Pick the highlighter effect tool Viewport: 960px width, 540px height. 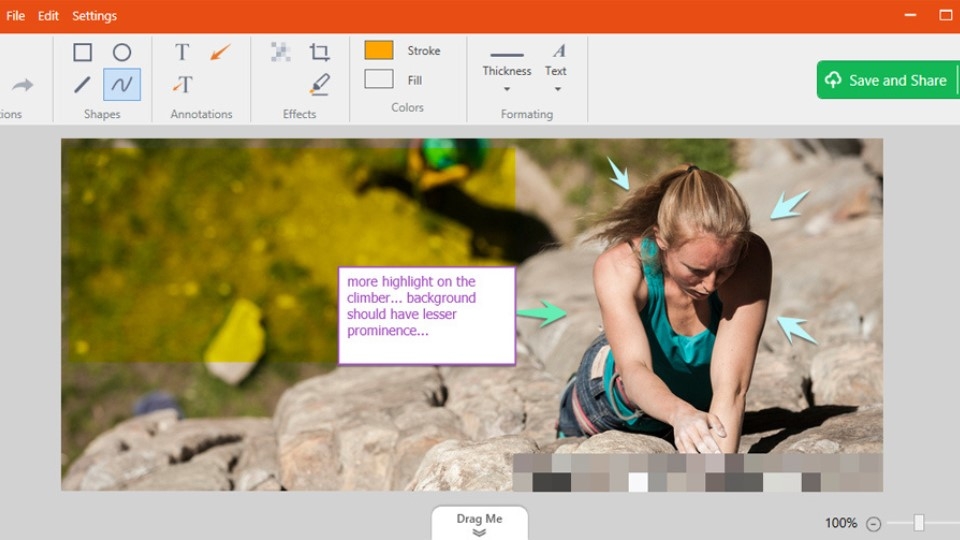click(x=320, y=85)
